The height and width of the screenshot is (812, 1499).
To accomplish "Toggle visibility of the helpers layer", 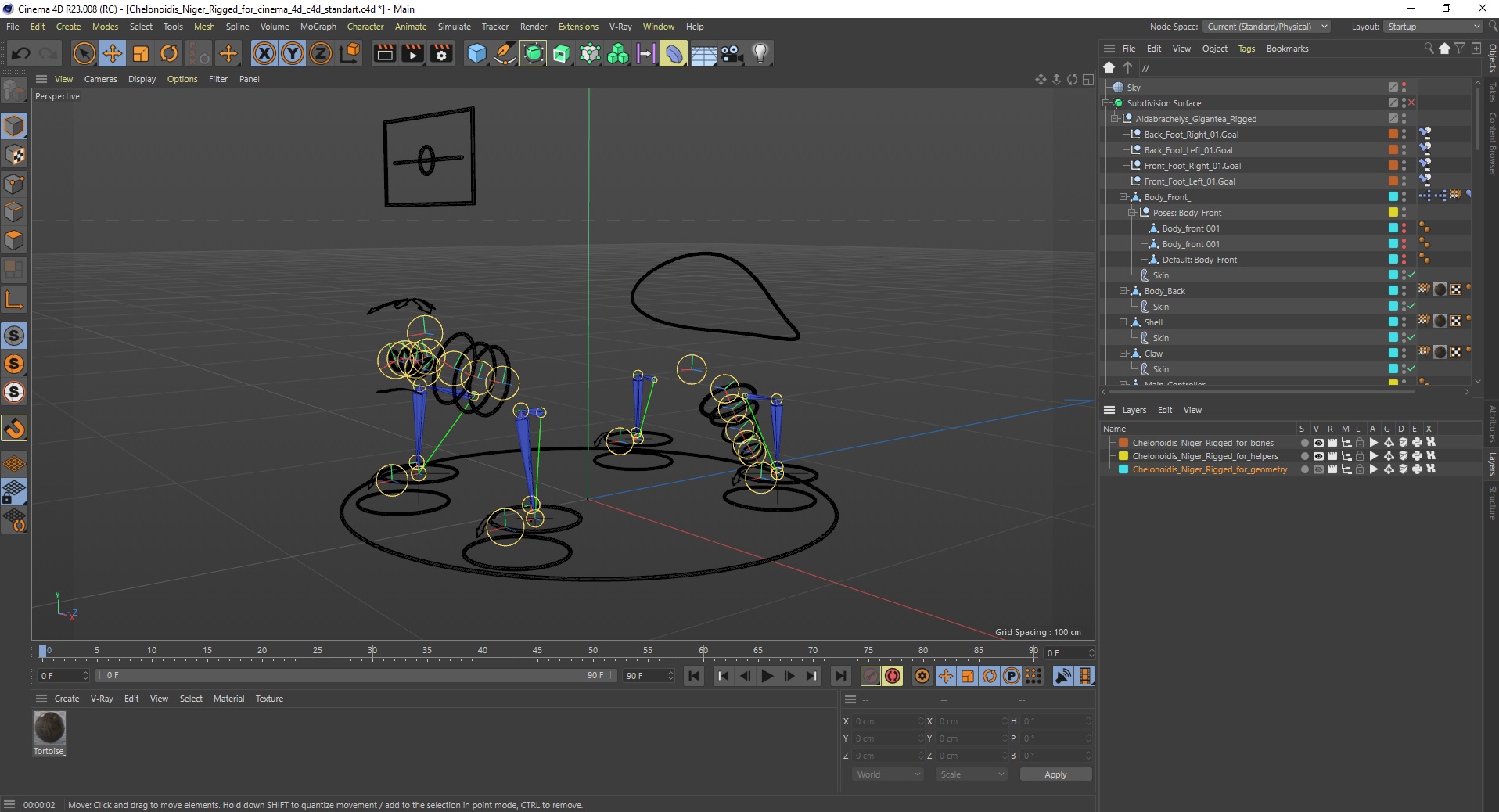I will tap(1318, 456).
